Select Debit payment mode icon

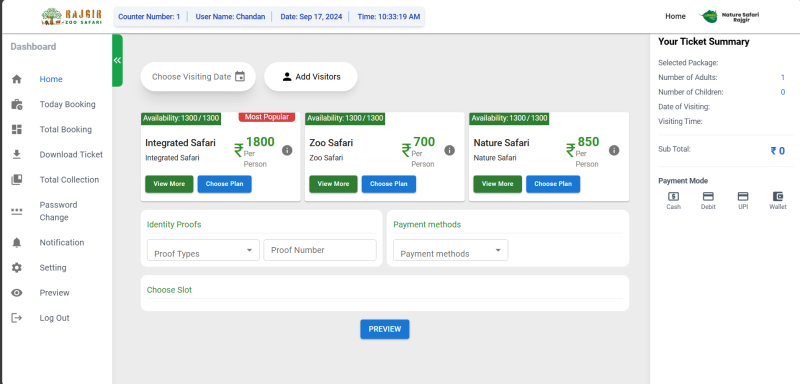coord(708,196)
